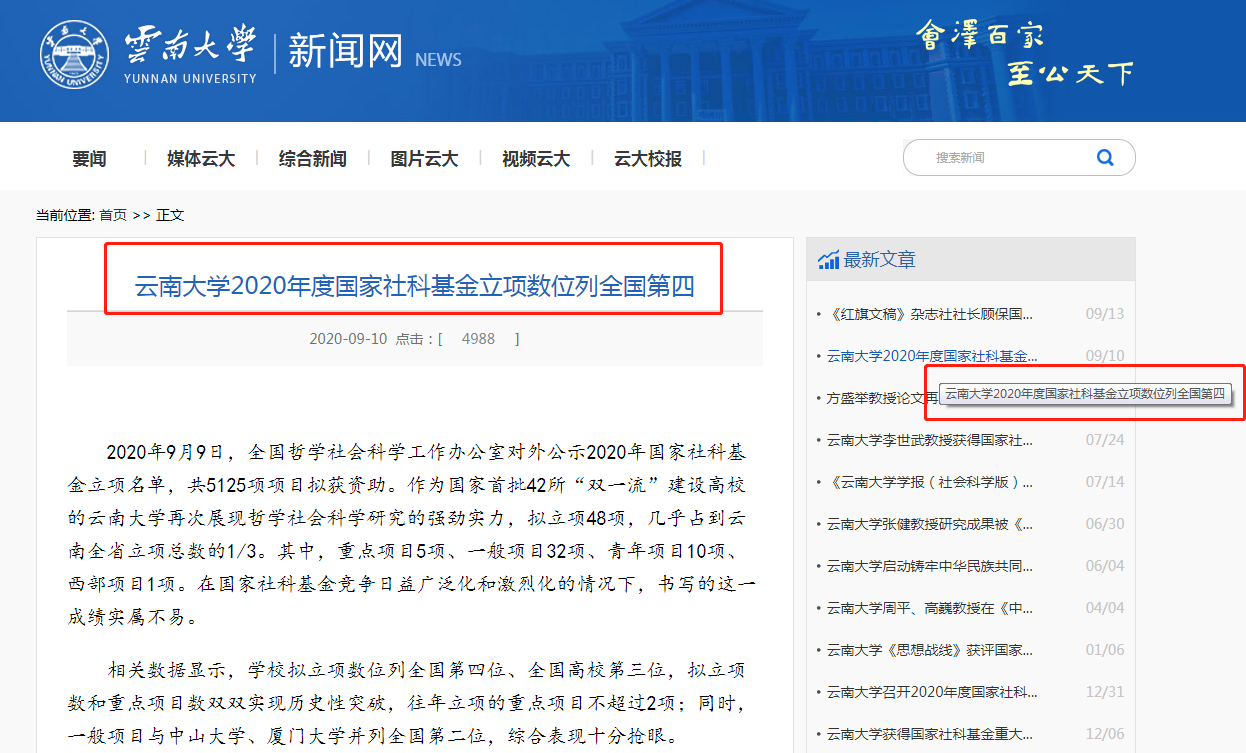Click the sidebar date 07/24
This screenshot has height=753, width=1246.
[1105, 440]
